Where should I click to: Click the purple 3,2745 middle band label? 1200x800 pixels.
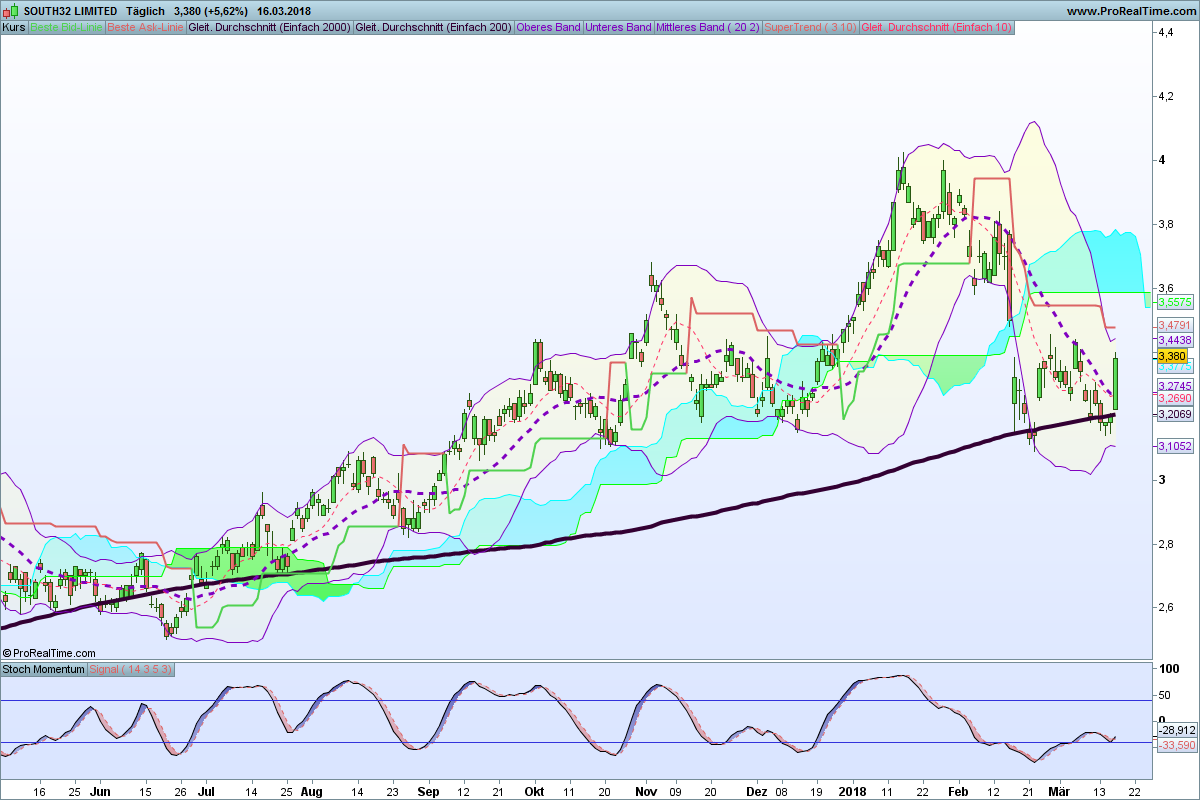click(x=1174, y=385)
